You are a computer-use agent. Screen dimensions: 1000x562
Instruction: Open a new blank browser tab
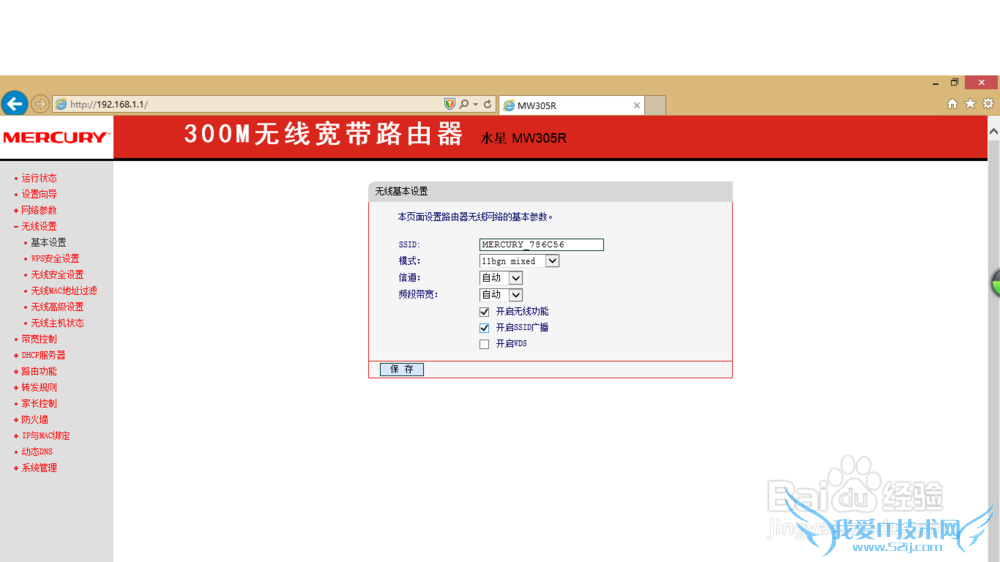point(655,105)
